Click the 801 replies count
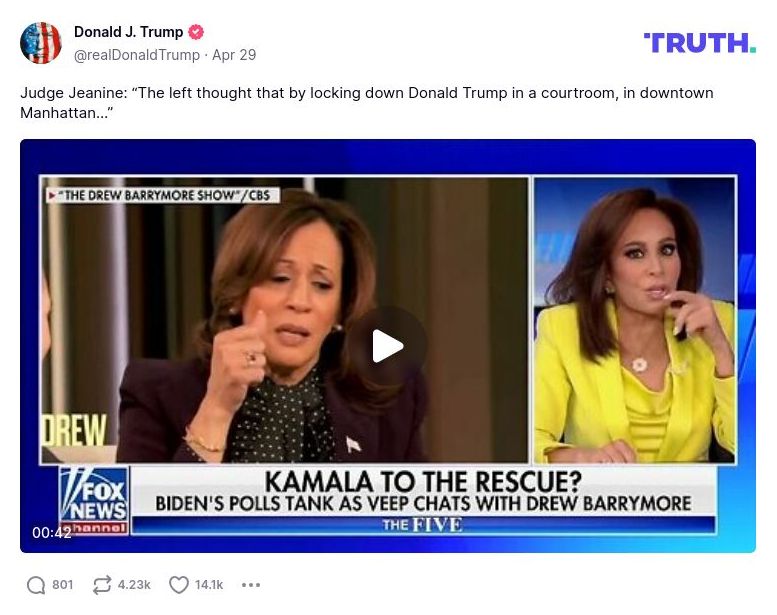Screen dimensions: 777x615 tap(62, 585)
